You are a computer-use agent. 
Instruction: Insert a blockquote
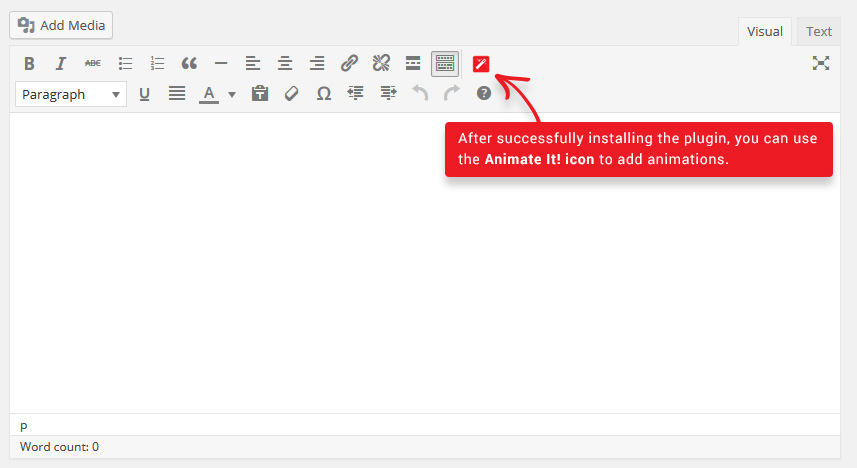coord(189,64)
